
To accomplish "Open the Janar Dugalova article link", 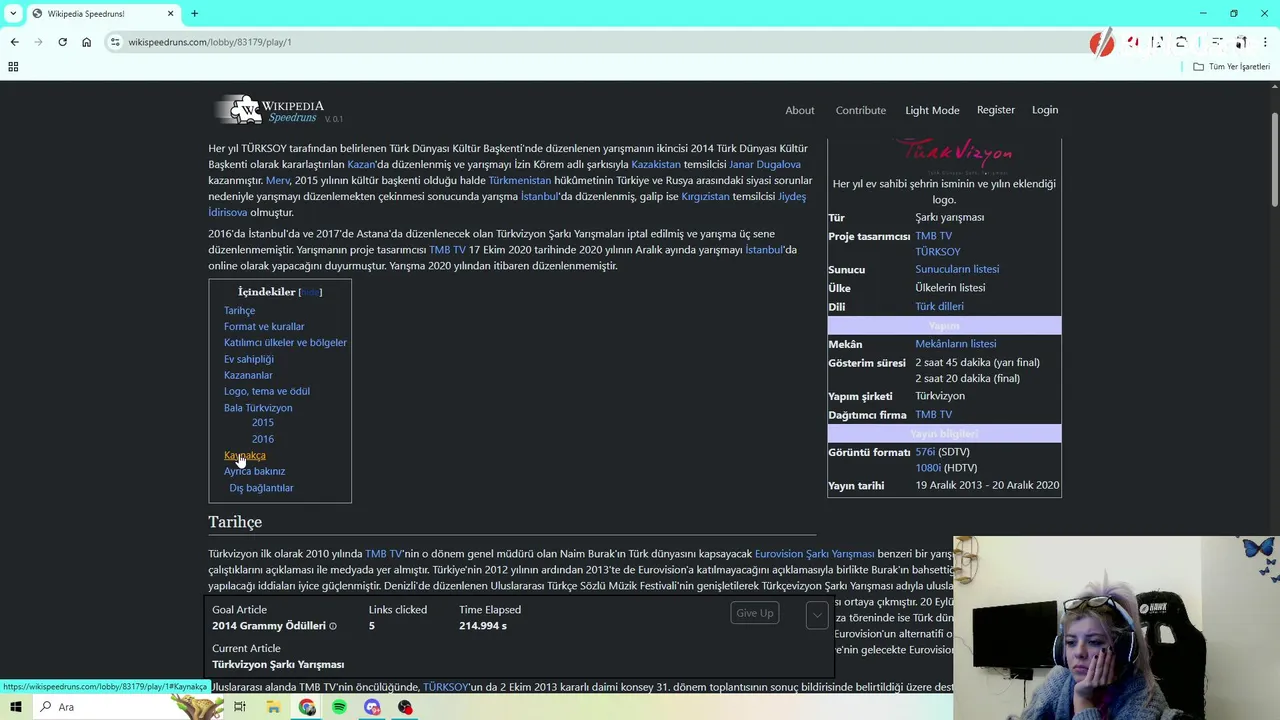I will [765, 164].
